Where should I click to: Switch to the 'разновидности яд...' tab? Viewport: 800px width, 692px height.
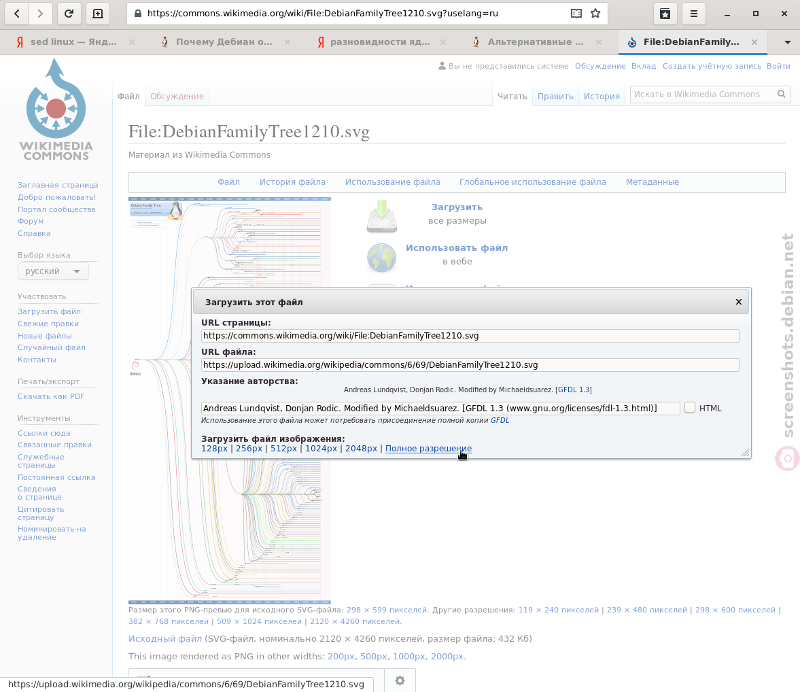[x=380, y=42]
